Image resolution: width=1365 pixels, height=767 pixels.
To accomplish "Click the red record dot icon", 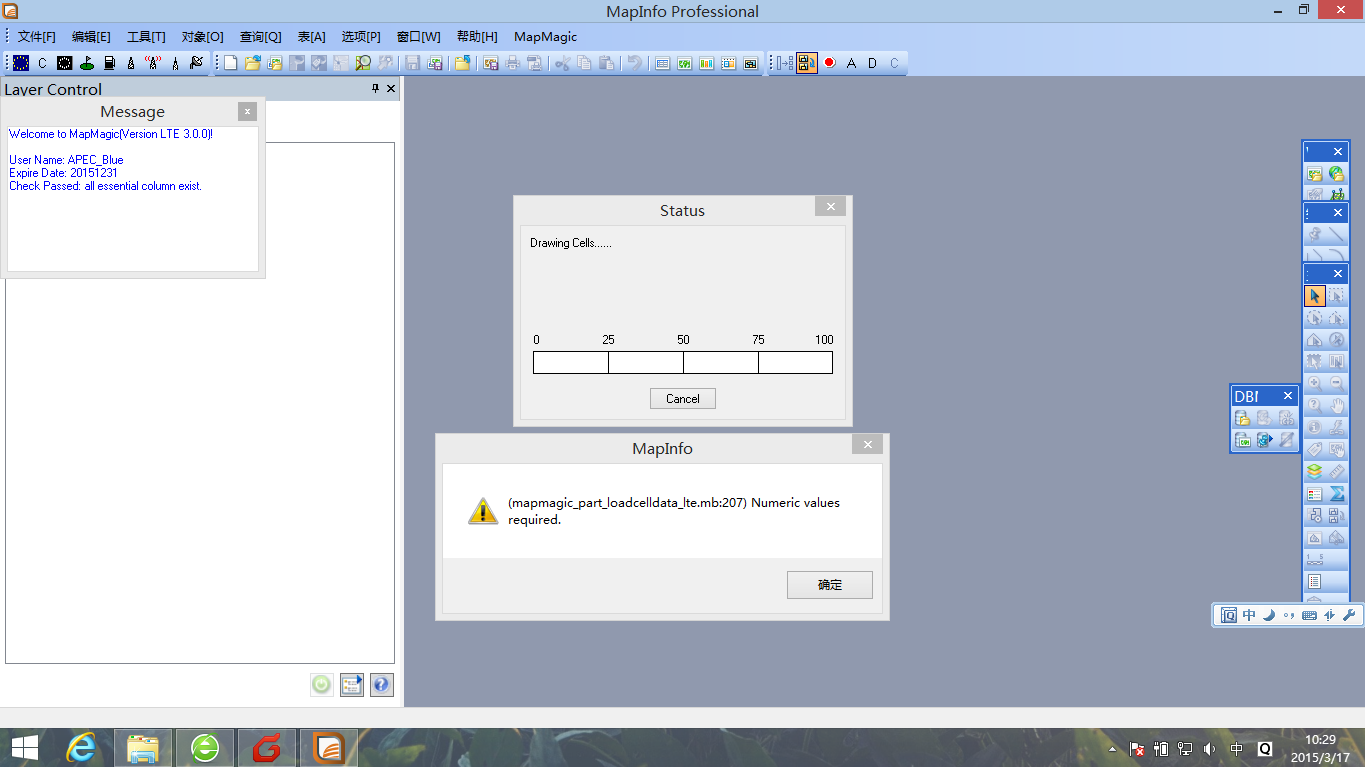I will [x=829, y=63].
